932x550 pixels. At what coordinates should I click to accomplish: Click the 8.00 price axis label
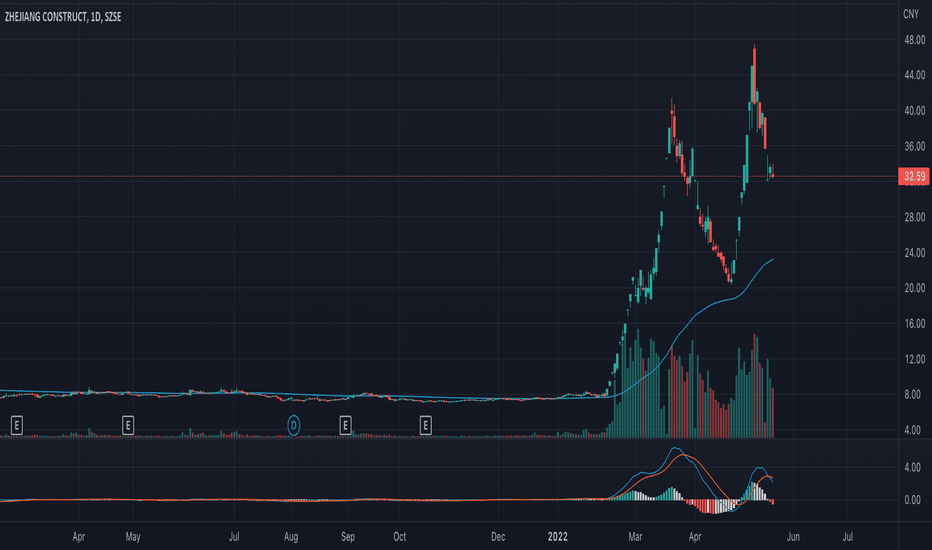tap(912, 394)
